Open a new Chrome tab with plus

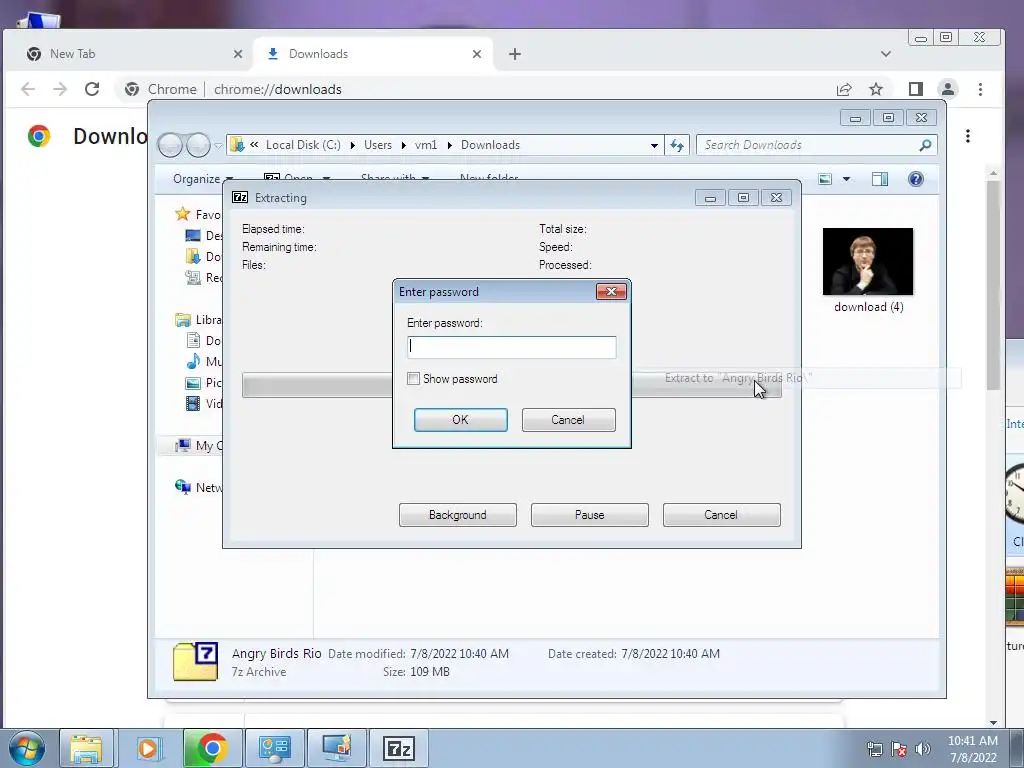point(515,54)
